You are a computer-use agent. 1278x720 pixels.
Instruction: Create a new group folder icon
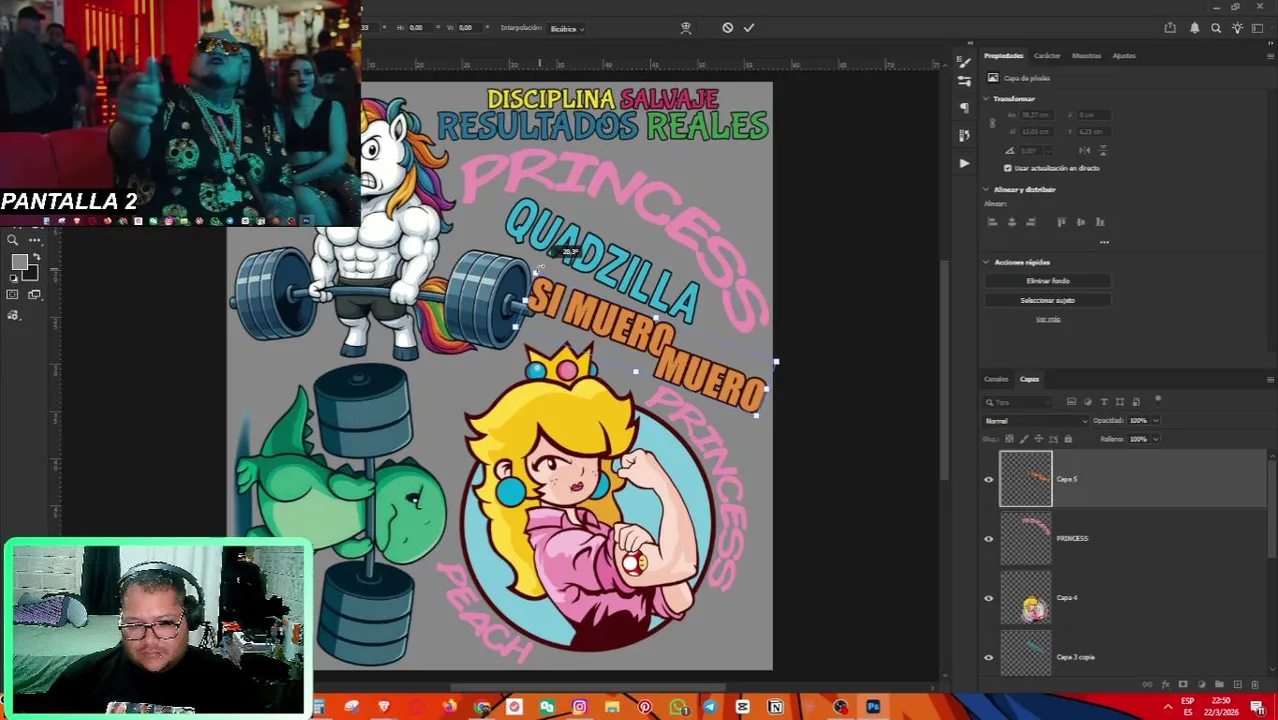[x=1219, y=685]
